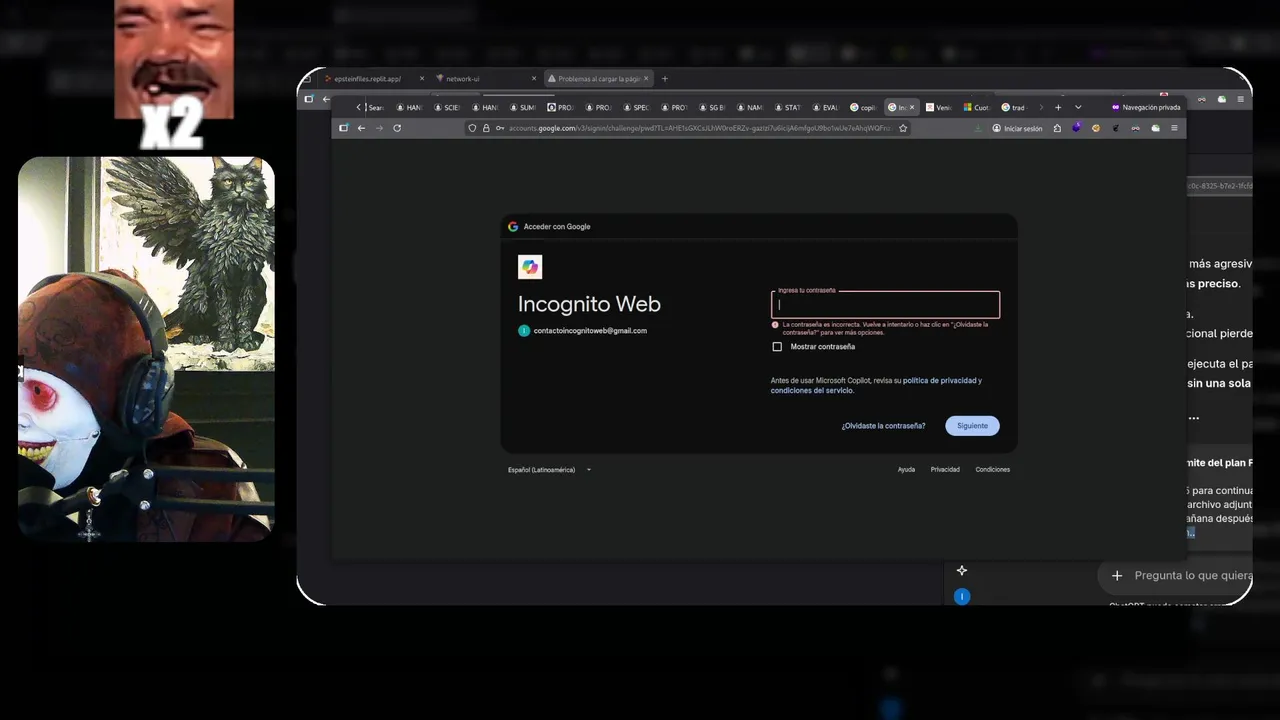
Task: Click the reload page button in front browser
Action: point(397,128)
